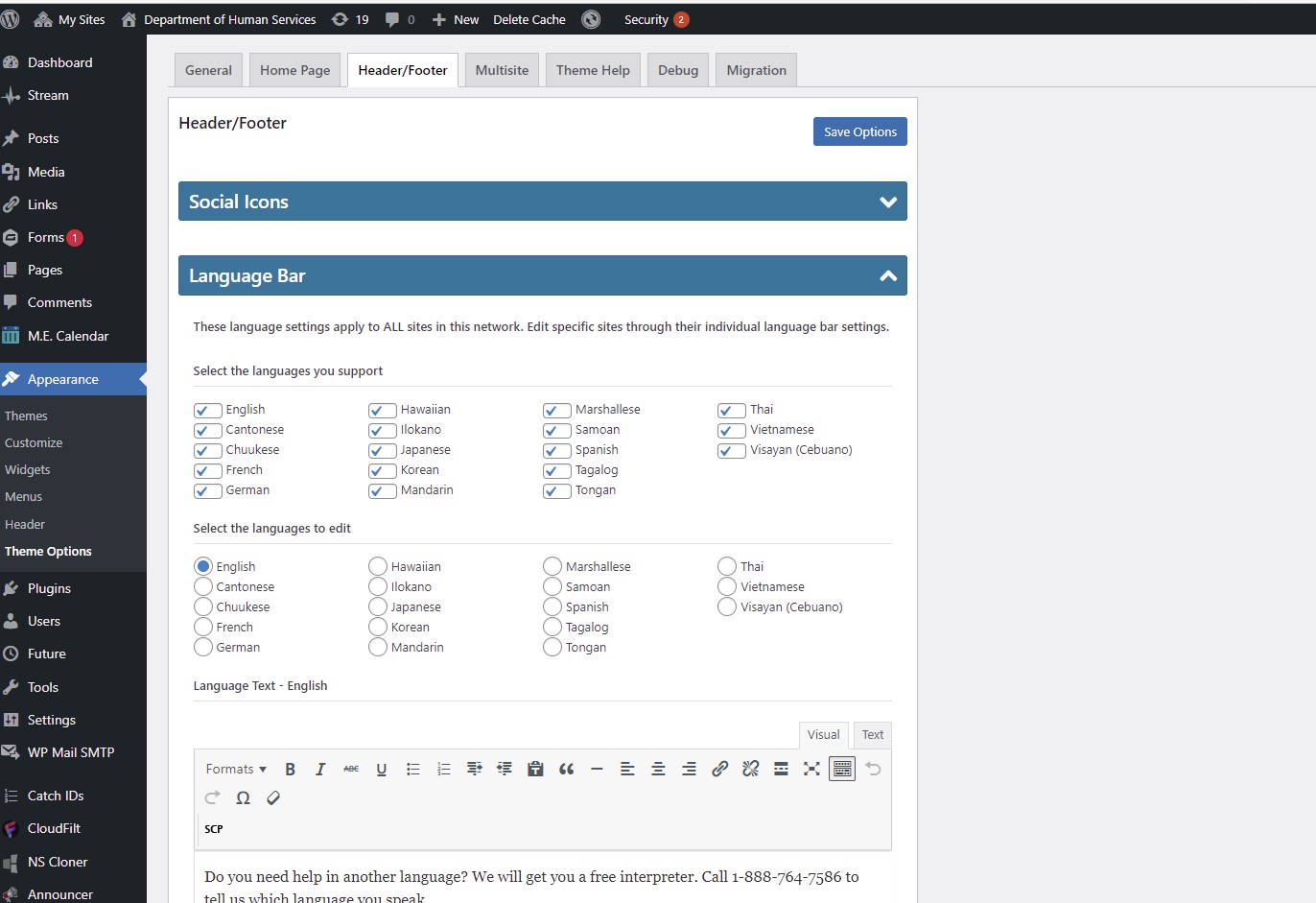Screen dimensions: 1316x903
Task: Apply italic formatting in the editor
Action: 320,769
